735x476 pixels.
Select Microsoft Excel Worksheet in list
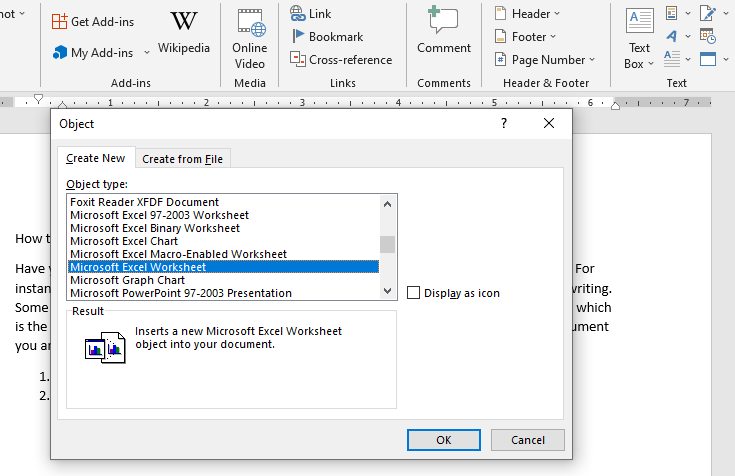(x=223, y=267)
